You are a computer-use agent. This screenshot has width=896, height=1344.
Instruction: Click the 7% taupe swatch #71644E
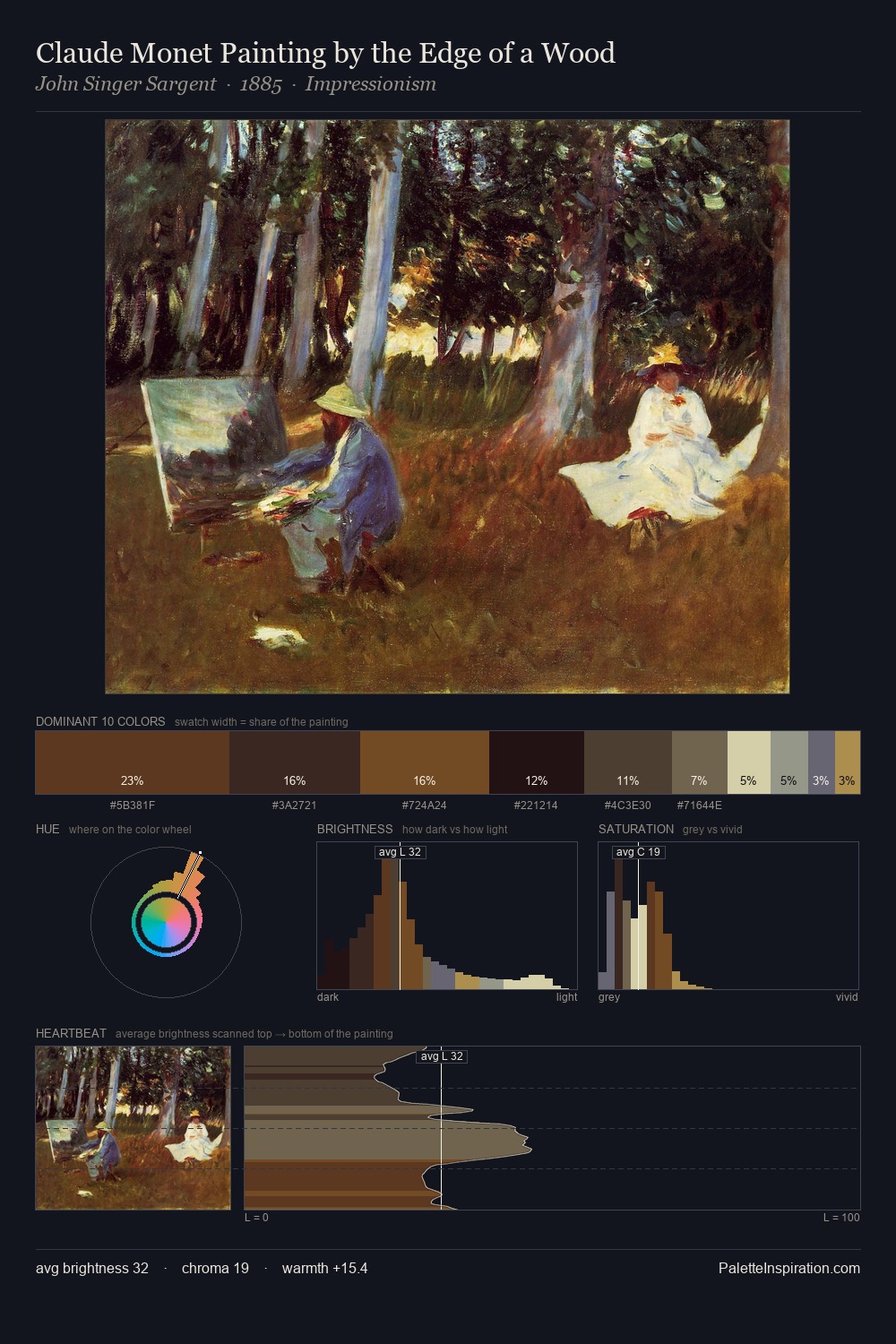pyautogui.click(x=700, y=762)
